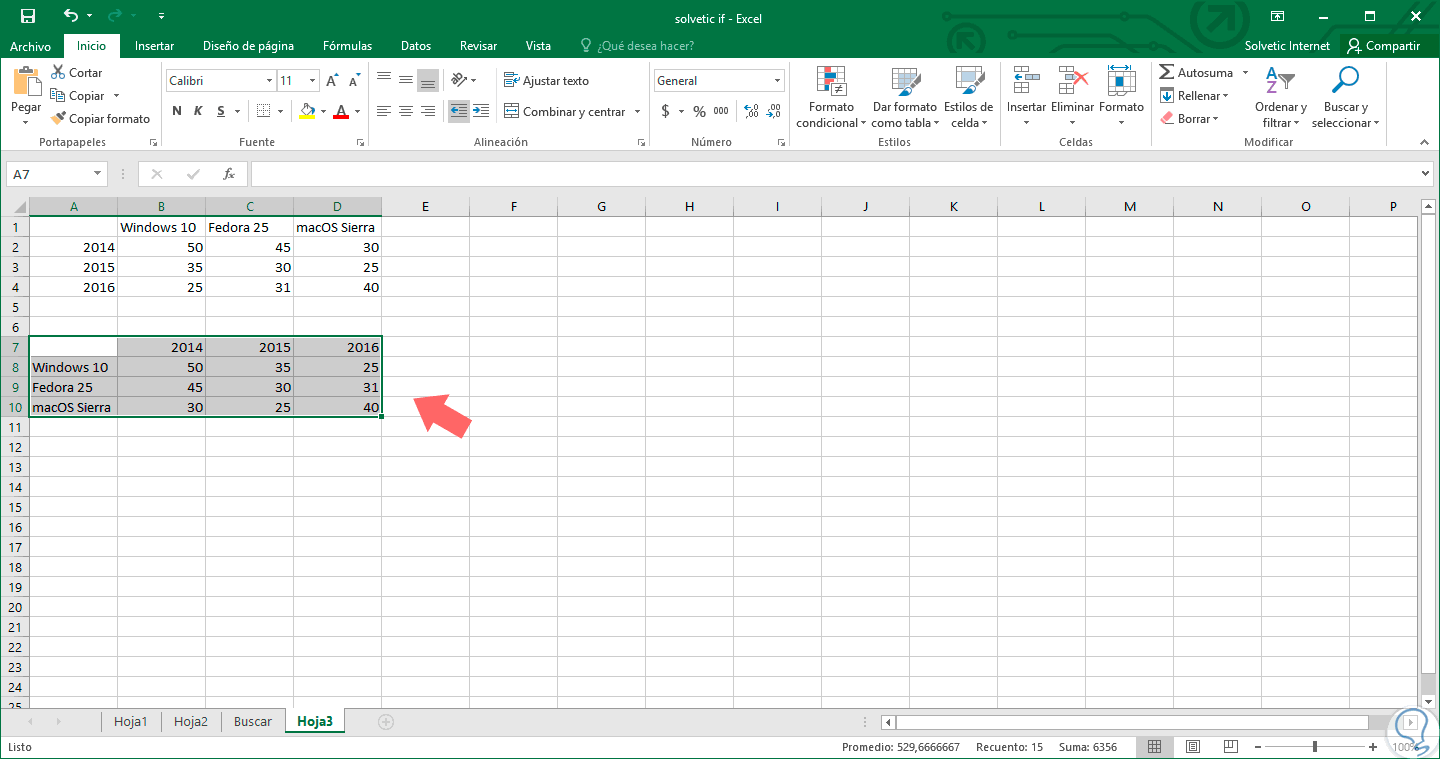Click the insert function fx button
Viewport: 1440px width, 759px height.
tap(229, 174)
